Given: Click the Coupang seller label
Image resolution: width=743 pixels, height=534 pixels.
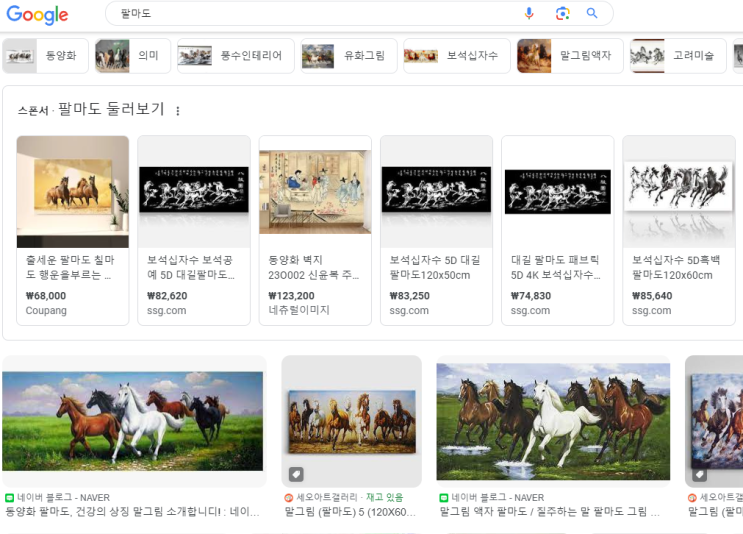Looking at the screenshot, I should point(46,311).
